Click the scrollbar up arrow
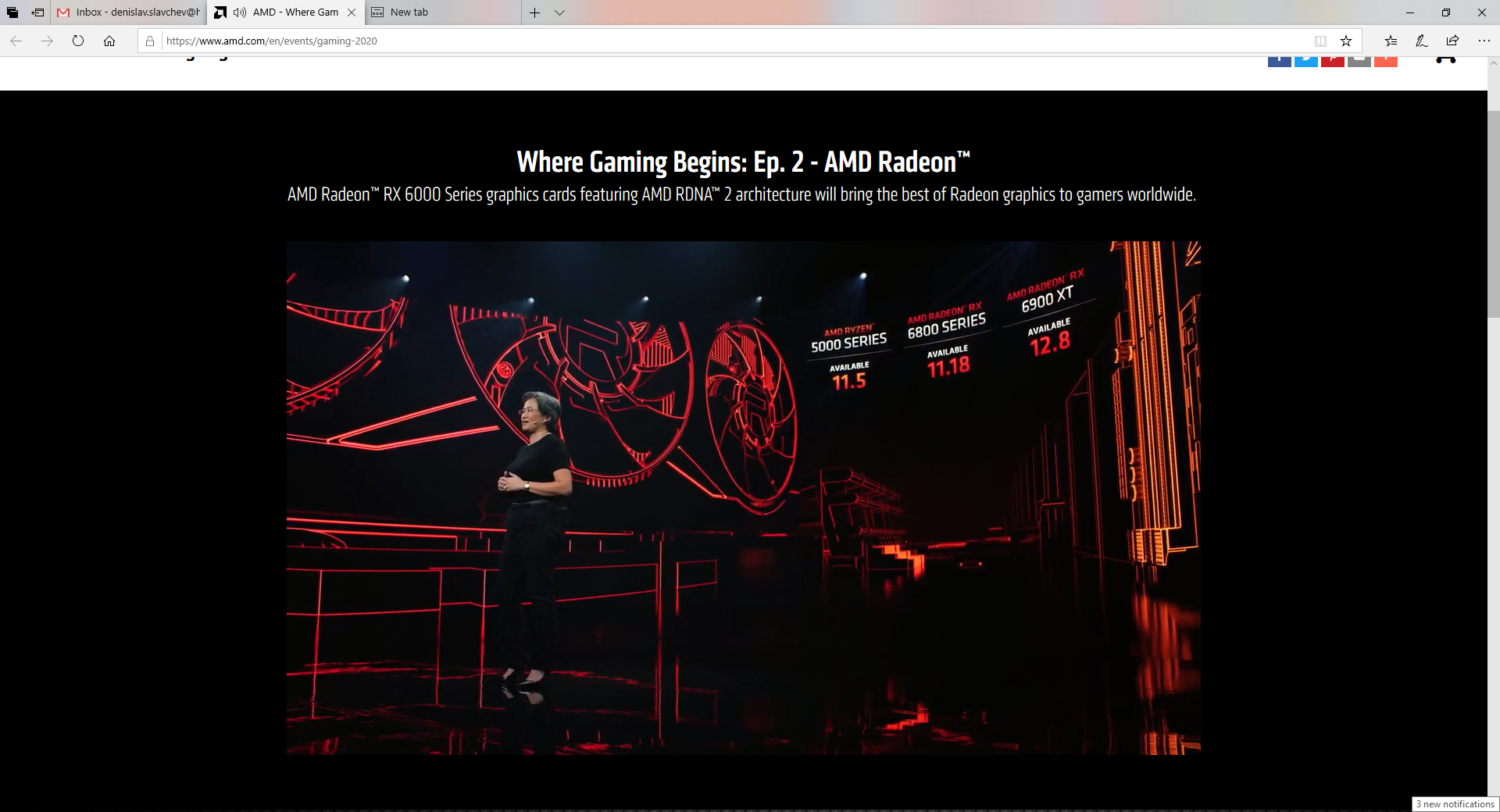This screenshot has height=812, width=1500. 1494,63
